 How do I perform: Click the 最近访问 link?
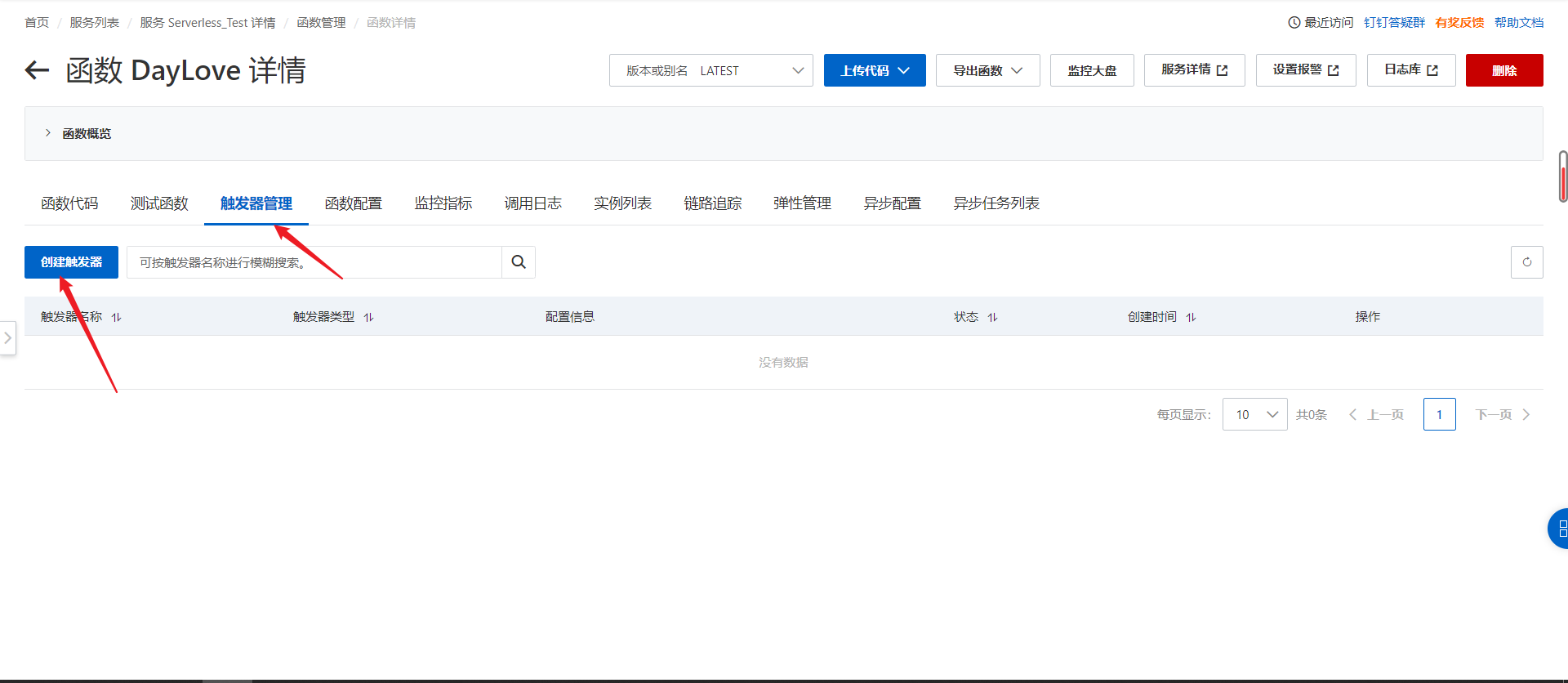1329,23
